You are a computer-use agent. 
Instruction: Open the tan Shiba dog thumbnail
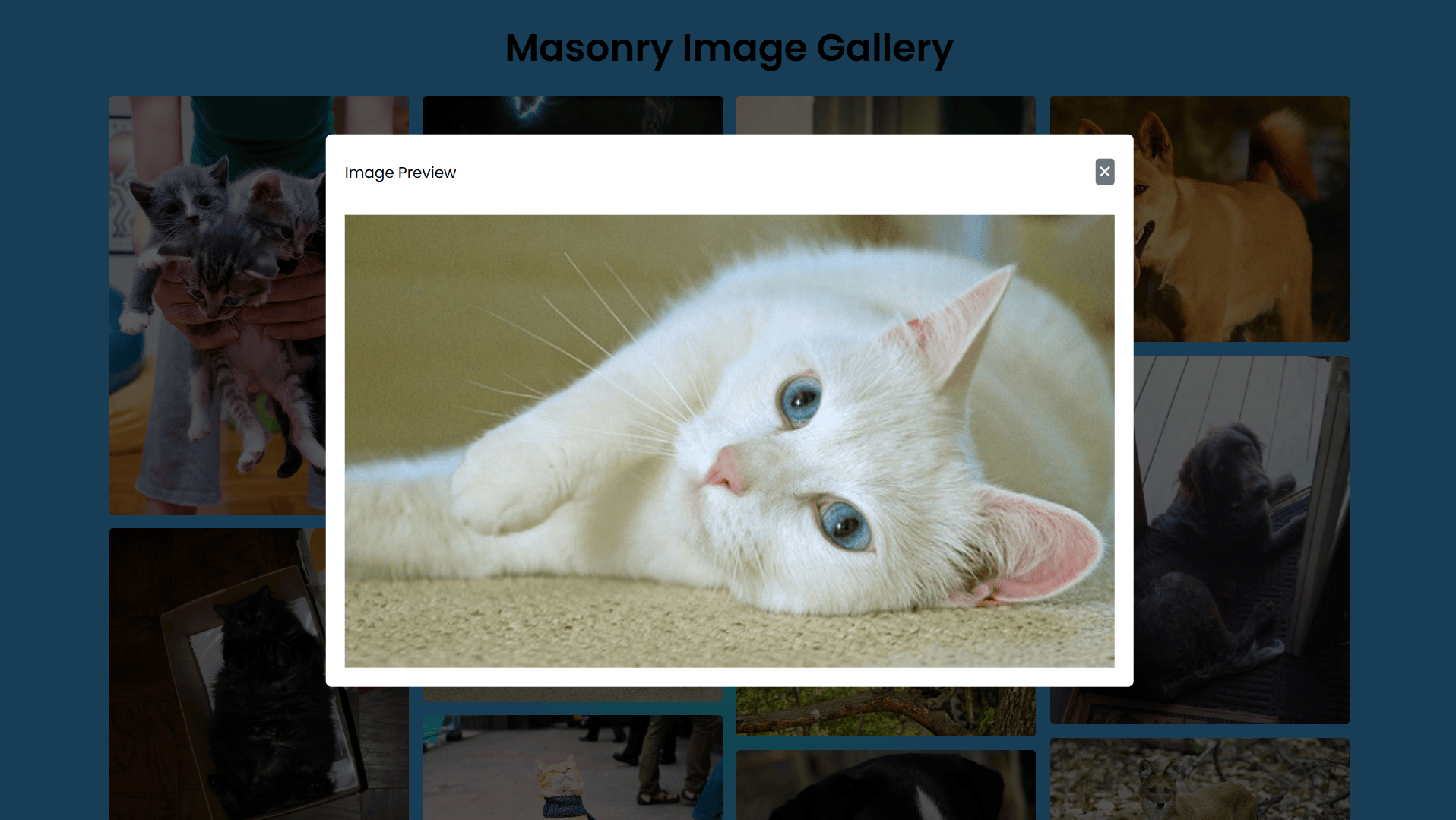[1241, 218]
